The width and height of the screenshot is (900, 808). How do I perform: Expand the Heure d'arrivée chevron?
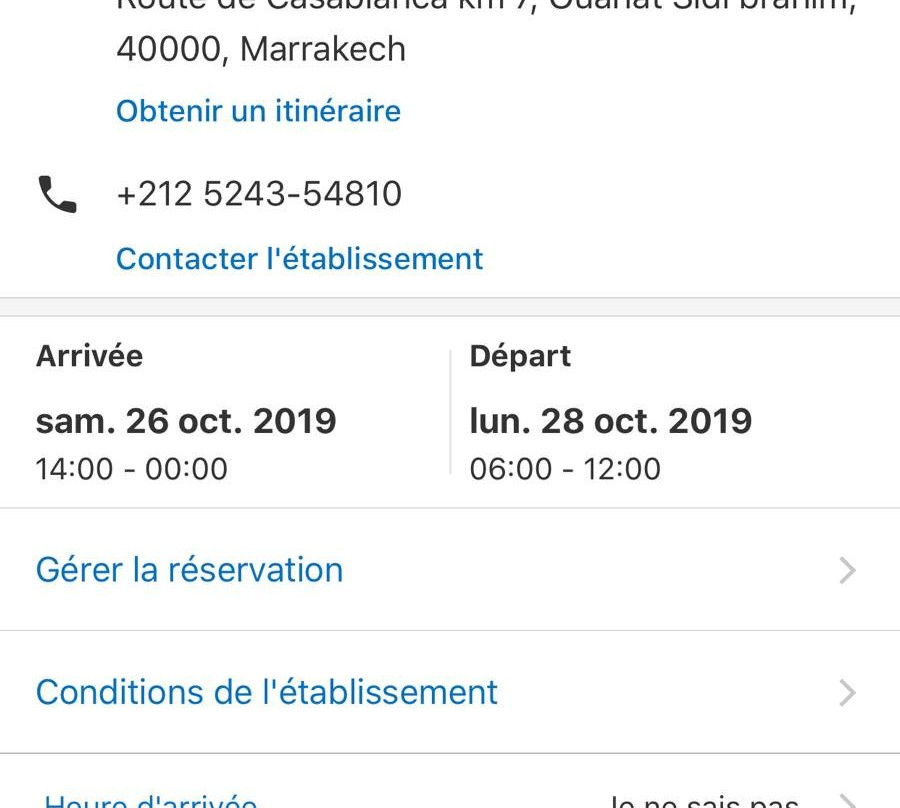click(x=847, y=802)
